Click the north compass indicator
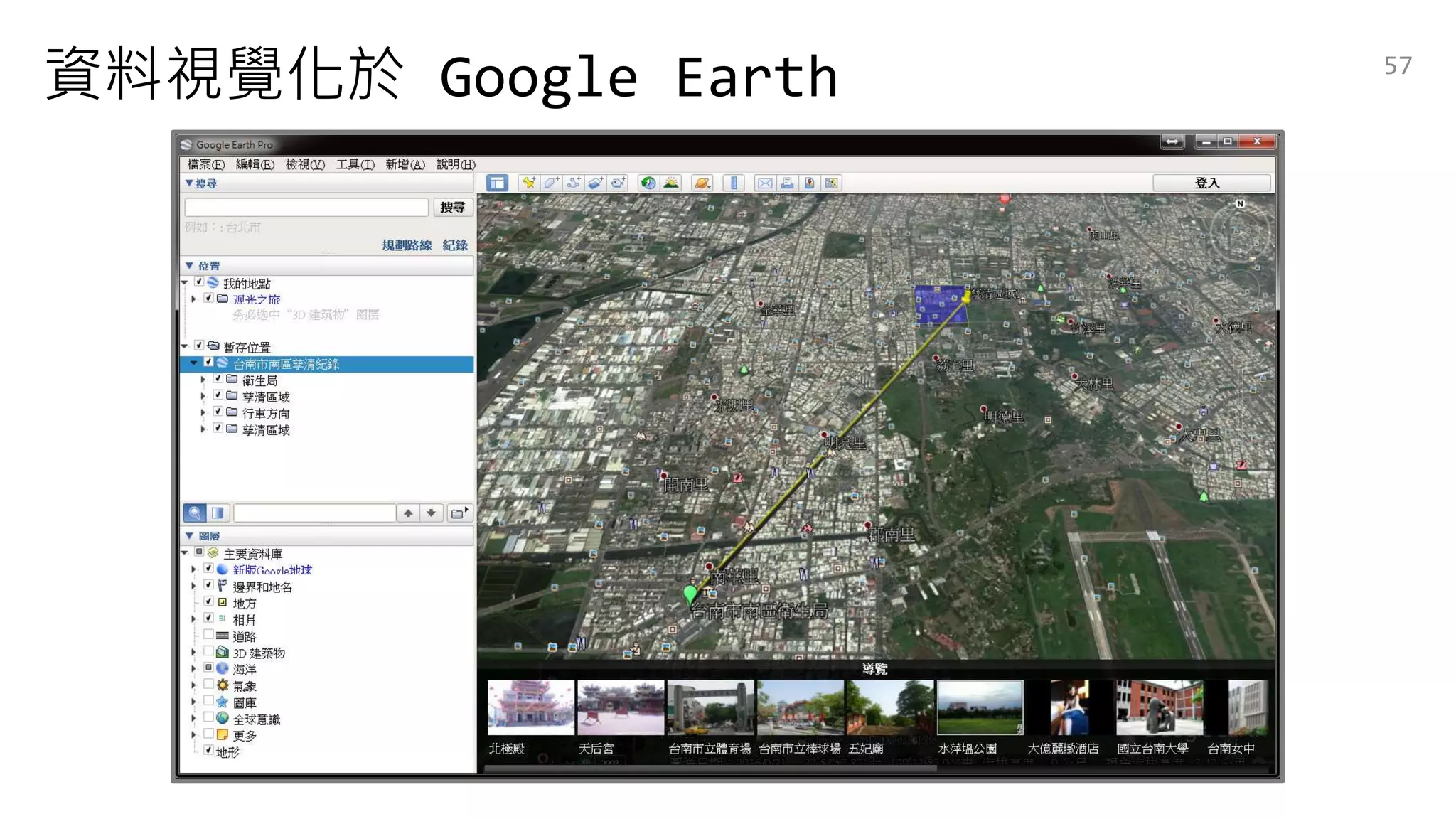 (x=1240, y=204)
